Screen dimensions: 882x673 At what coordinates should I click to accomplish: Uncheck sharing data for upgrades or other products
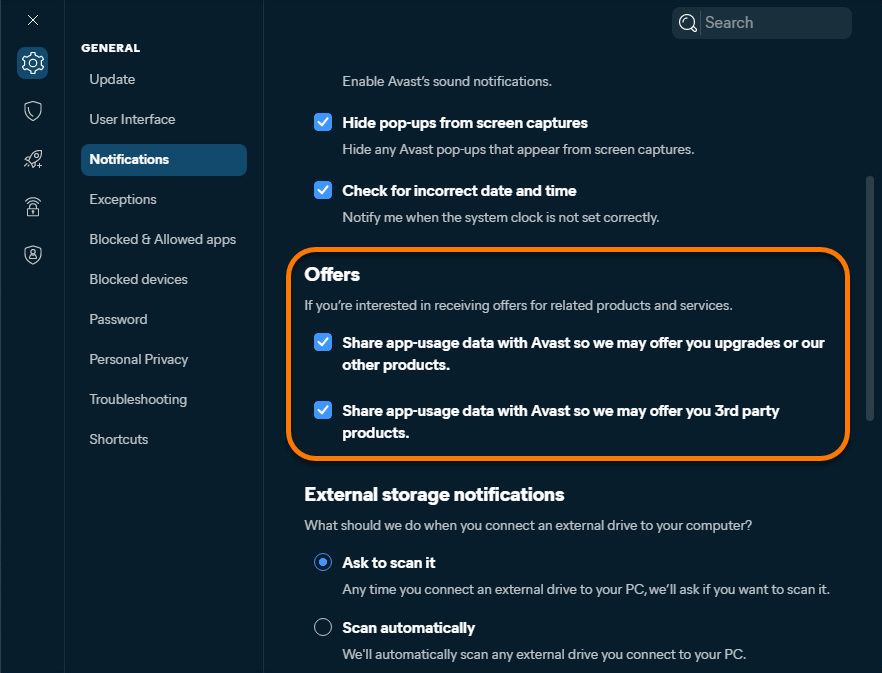click(x=323, y=342)
